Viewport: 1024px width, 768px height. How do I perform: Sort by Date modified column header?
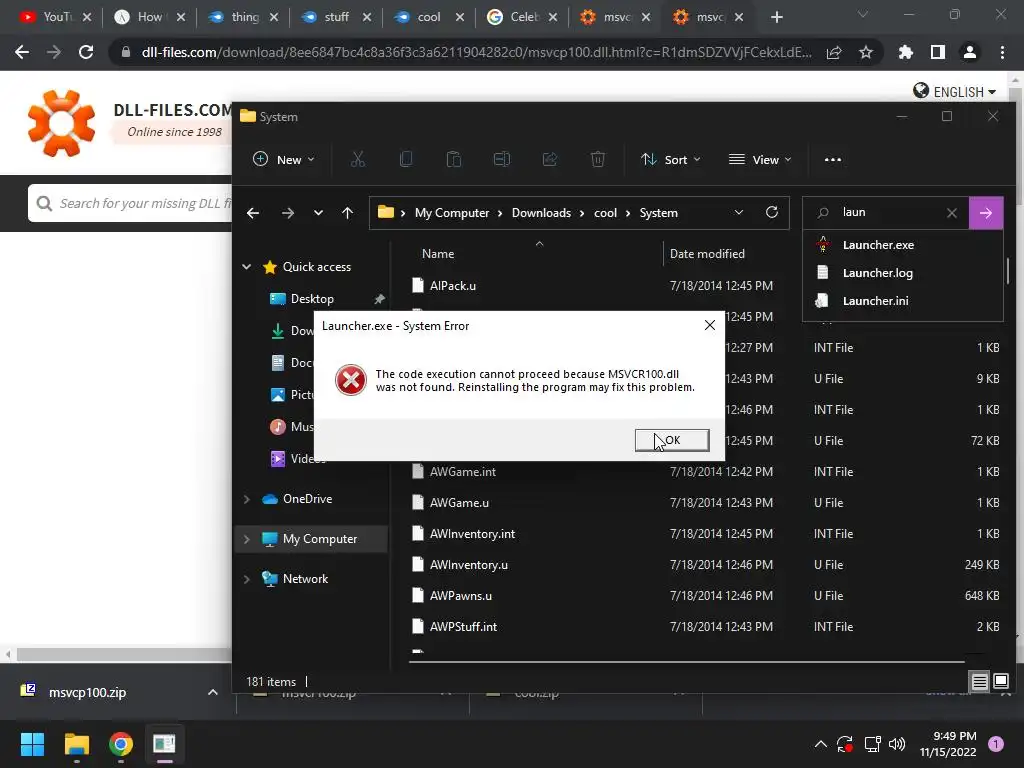[x=707, y=254]
